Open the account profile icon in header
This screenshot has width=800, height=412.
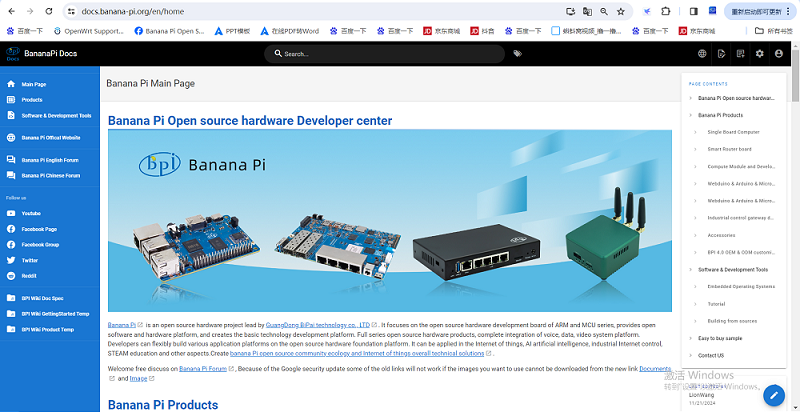779,53
